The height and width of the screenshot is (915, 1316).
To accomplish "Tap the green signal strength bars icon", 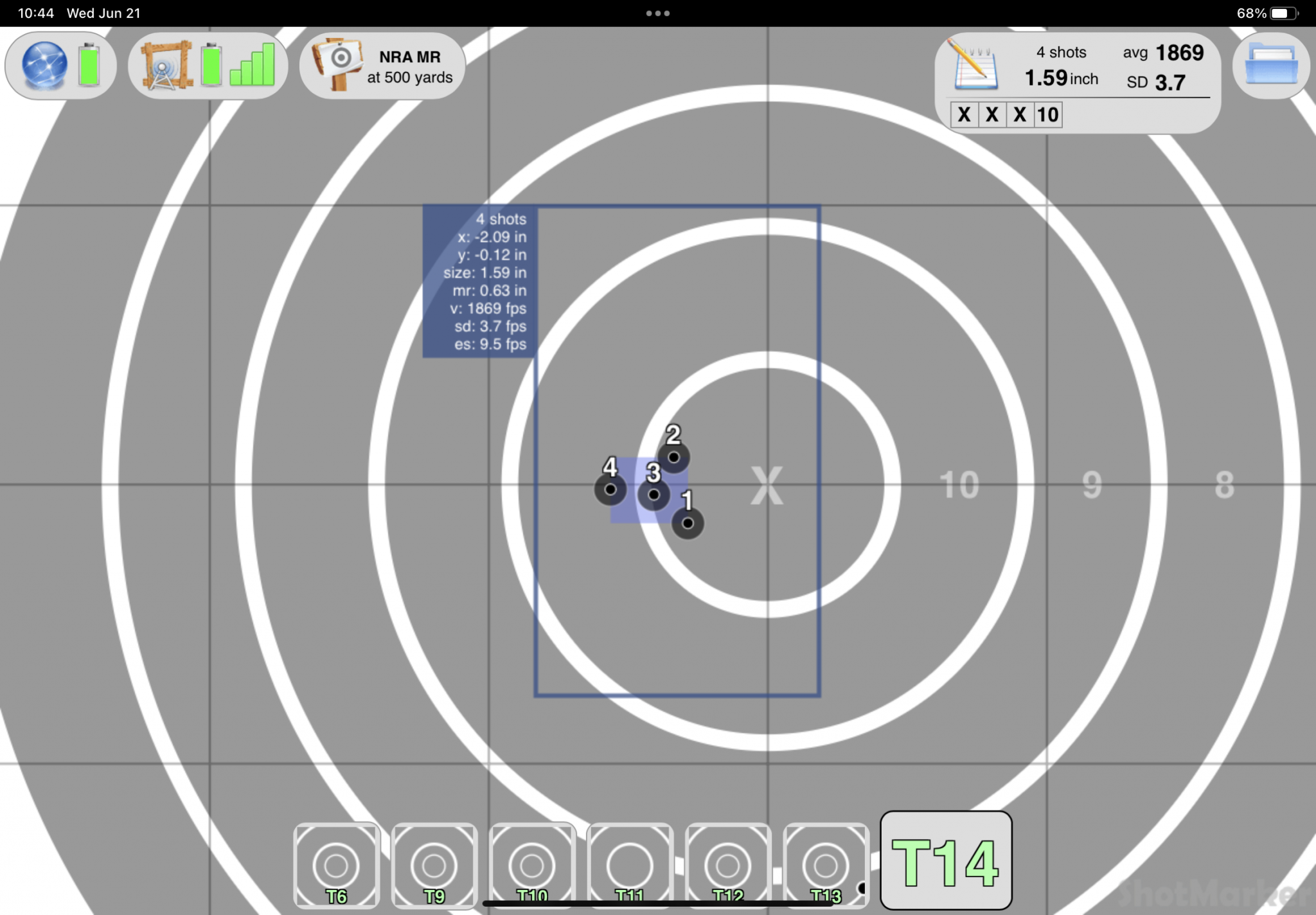I will 253,64.
